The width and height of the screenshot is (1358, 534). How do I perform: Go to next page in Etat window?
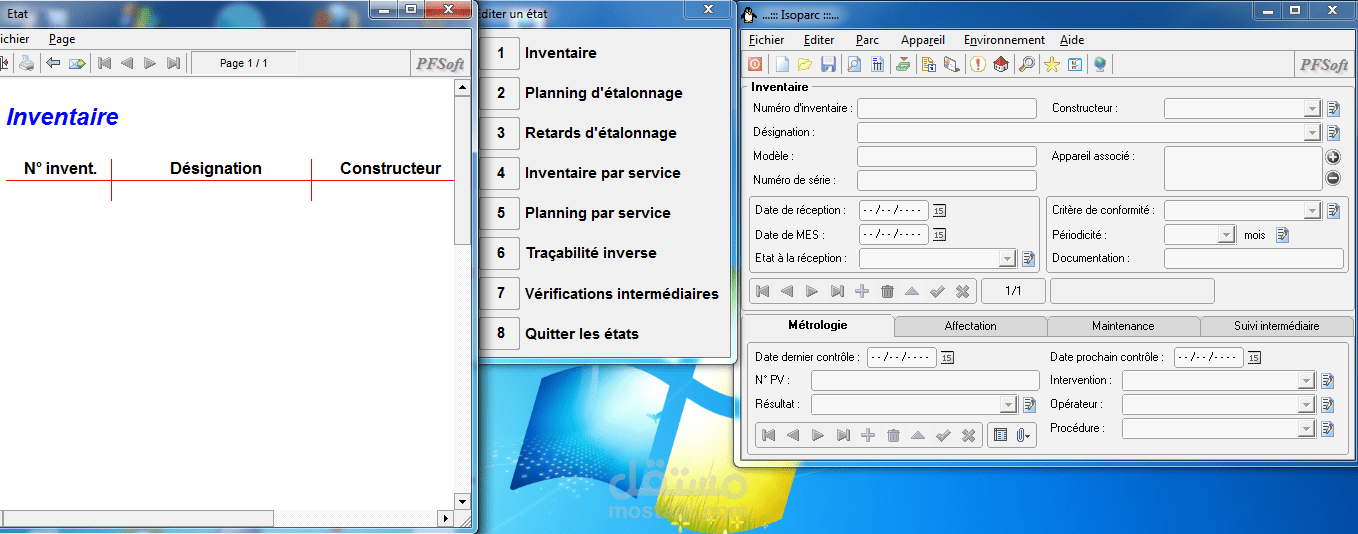(x=150, y=63)
